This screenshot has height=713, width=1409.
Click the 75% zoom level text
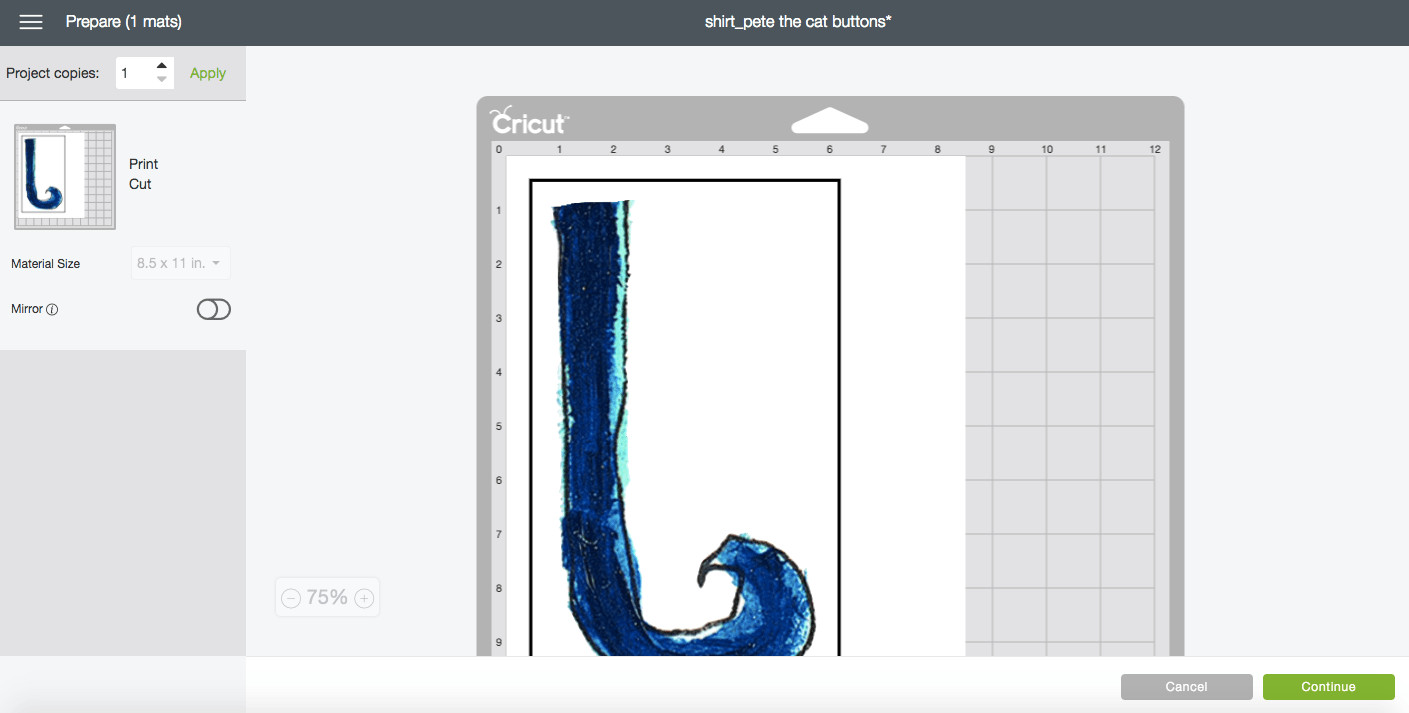(327, 598)
